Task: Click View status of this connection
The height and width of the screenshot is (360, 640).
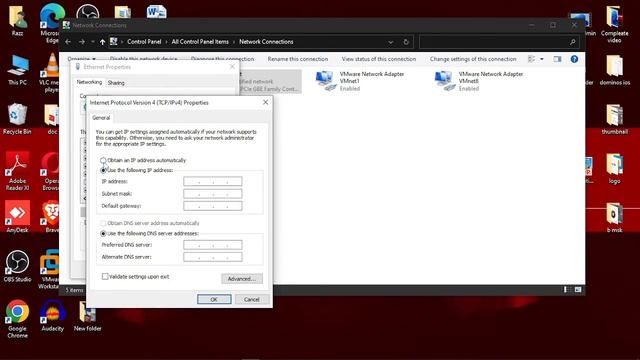Action: (x=379, y=59)
